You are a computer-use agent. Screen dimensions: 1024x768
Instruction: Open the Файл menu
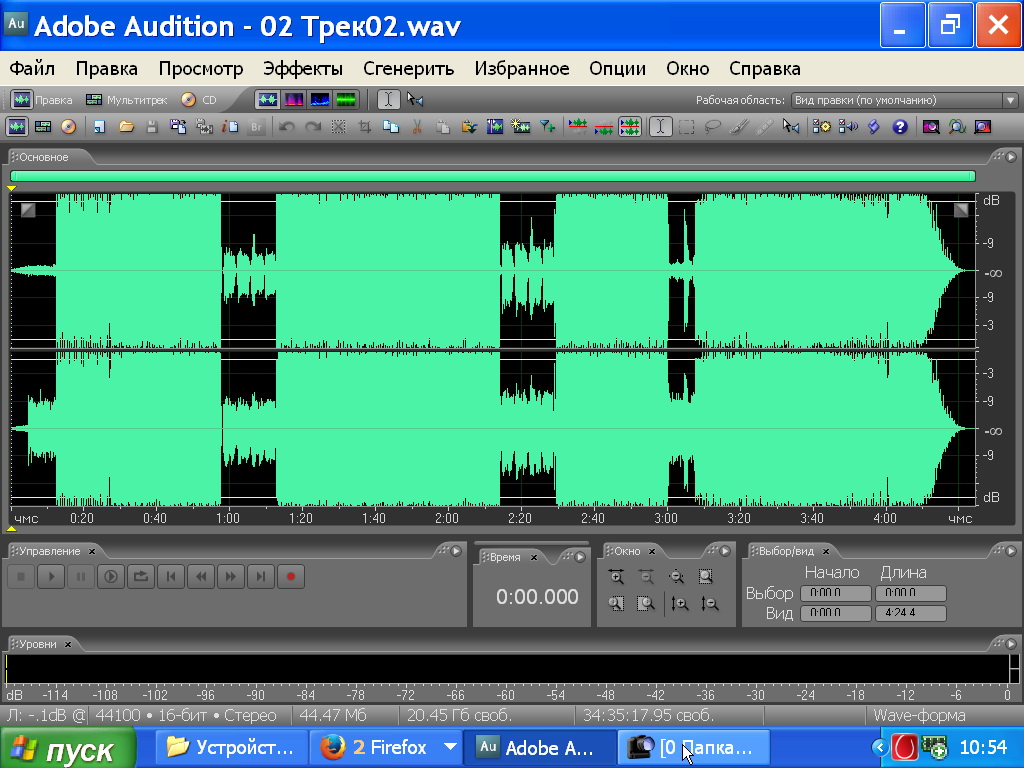32,69
